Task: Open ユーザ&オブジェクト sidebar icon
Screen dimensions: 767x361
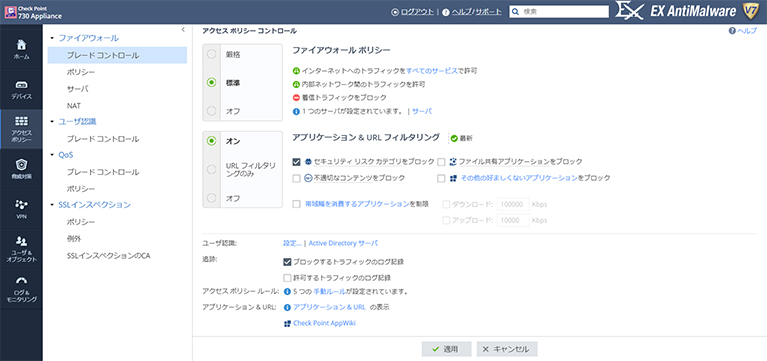Action: click(21, 241)
